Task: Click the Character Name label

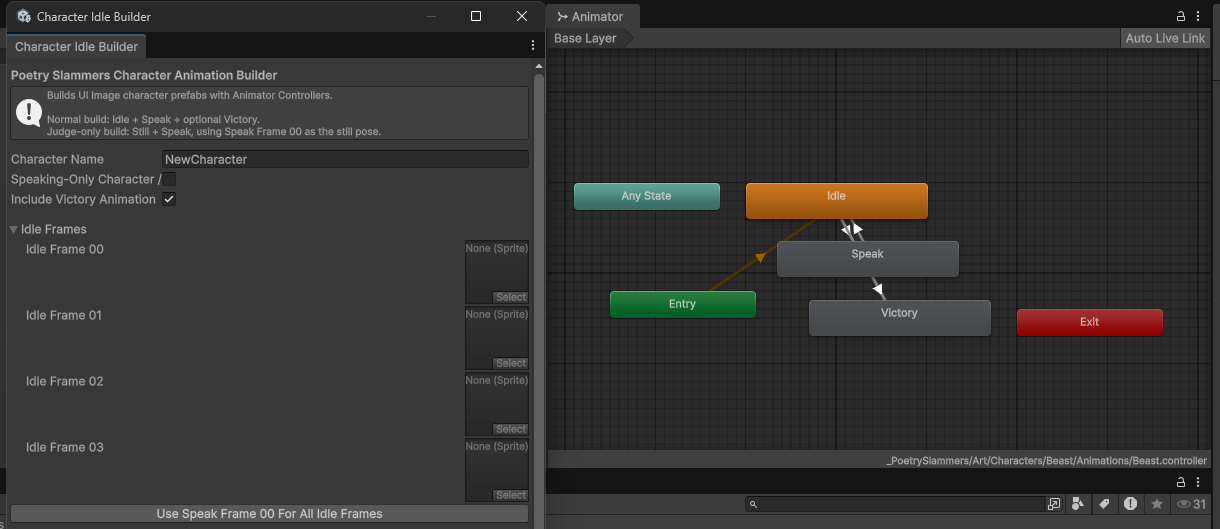Action: 57,159
